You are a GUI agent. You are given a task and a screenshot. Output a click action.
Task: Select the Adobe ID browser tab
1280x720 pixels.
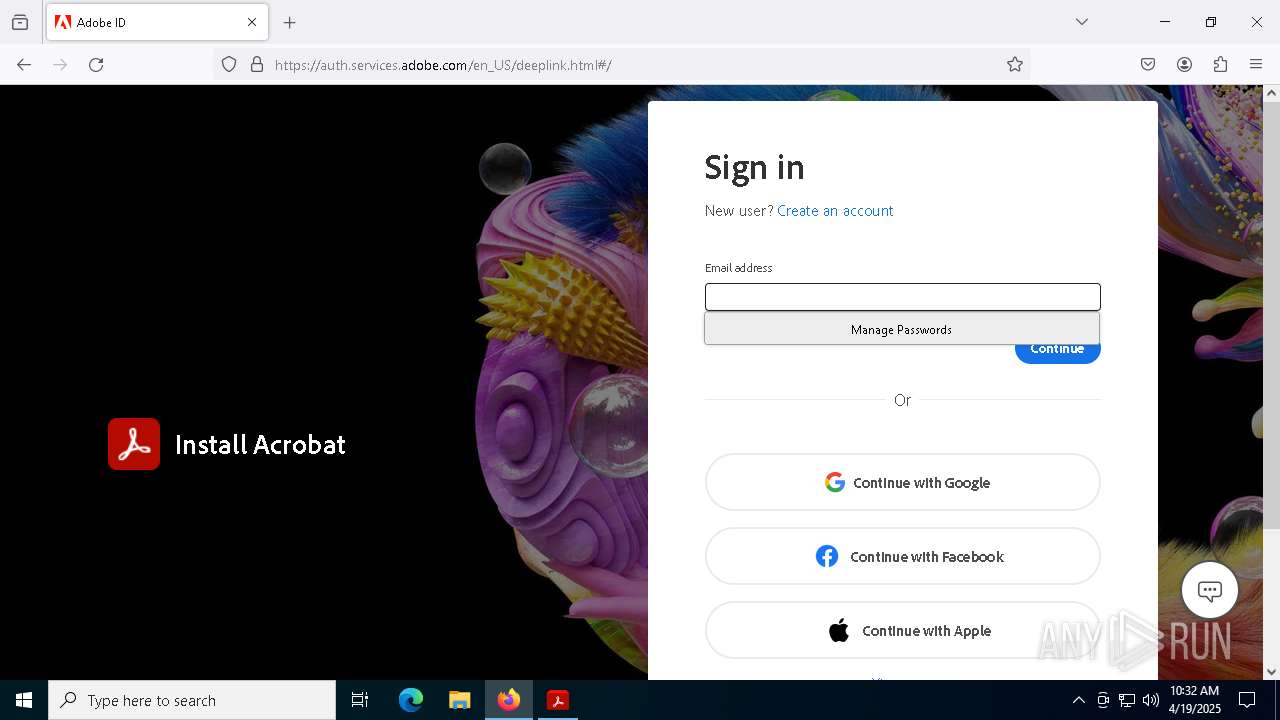coord(157,22)
